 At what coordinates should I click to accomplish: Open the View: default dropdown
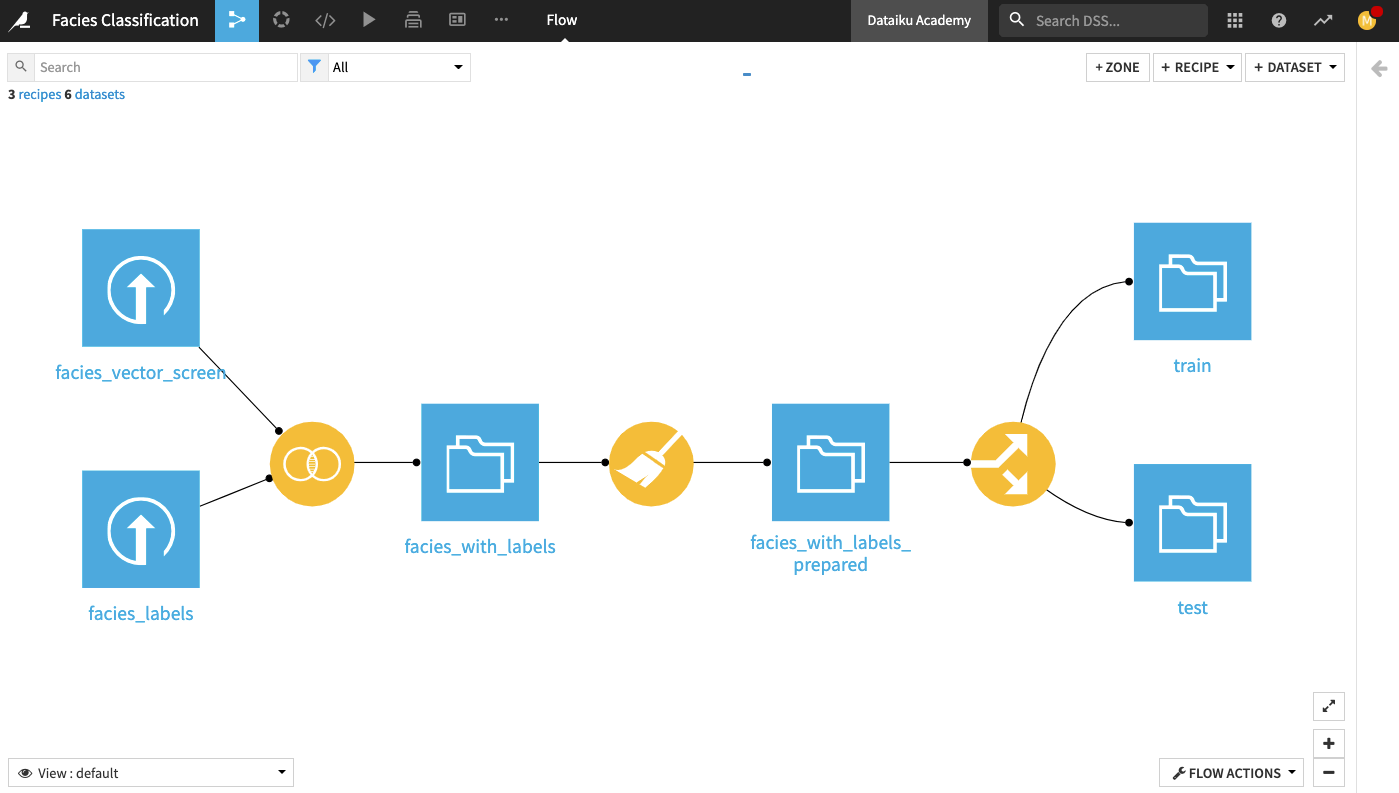click(151, 773)
